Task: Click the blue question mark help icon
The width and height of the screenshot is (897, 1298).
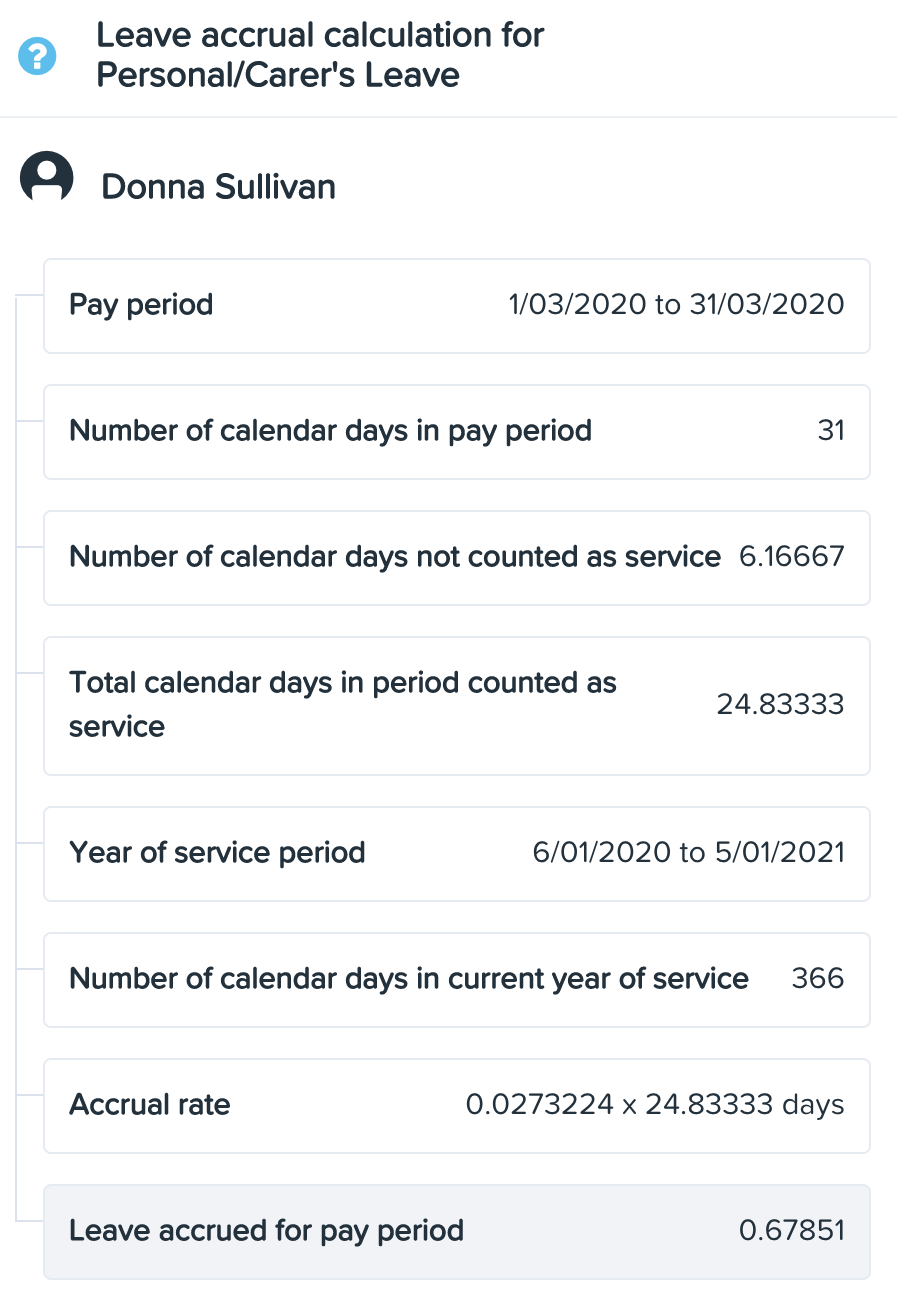Action: click(x=38, y=56)
